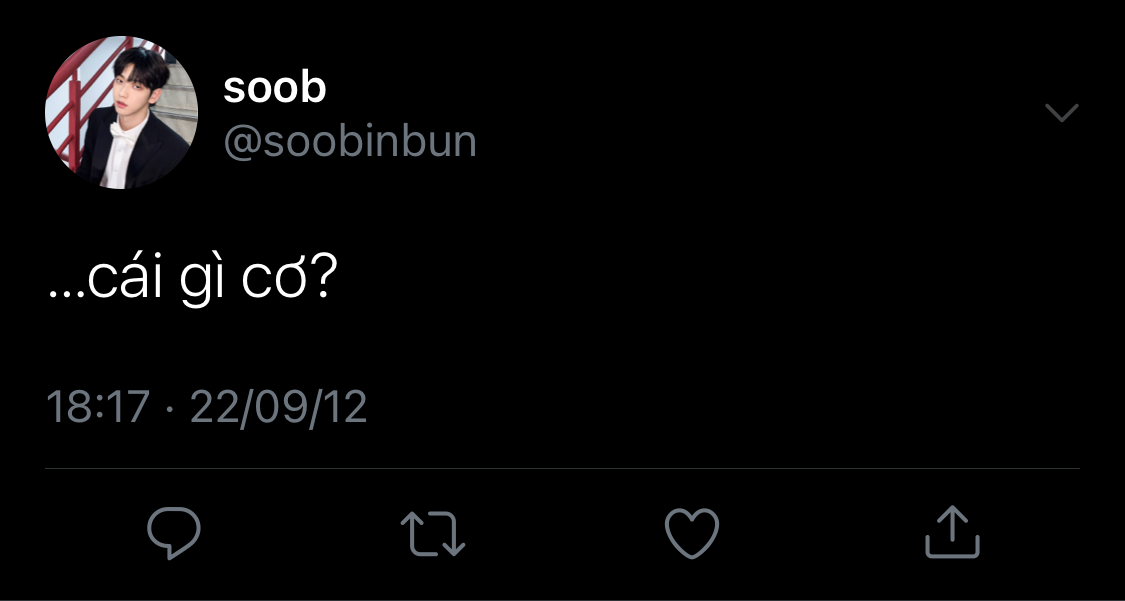Reply to soob's tweet

(x=174, y=533)
